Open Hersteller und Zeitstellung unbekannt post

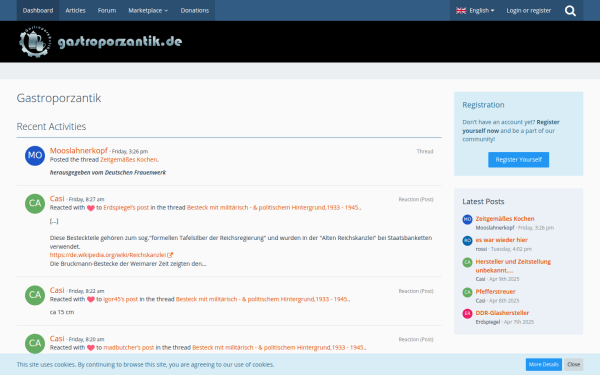click(x=513, y=266)
